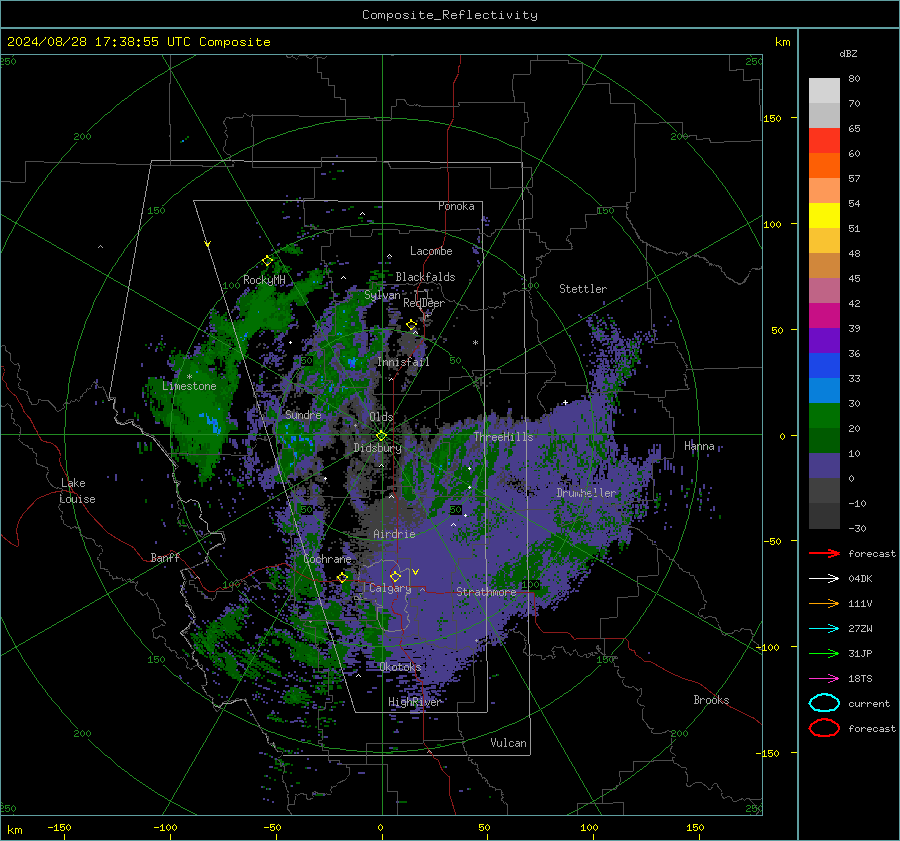Click the Strathmore city label
Screen dimensions: 900x841
point(486,592)
